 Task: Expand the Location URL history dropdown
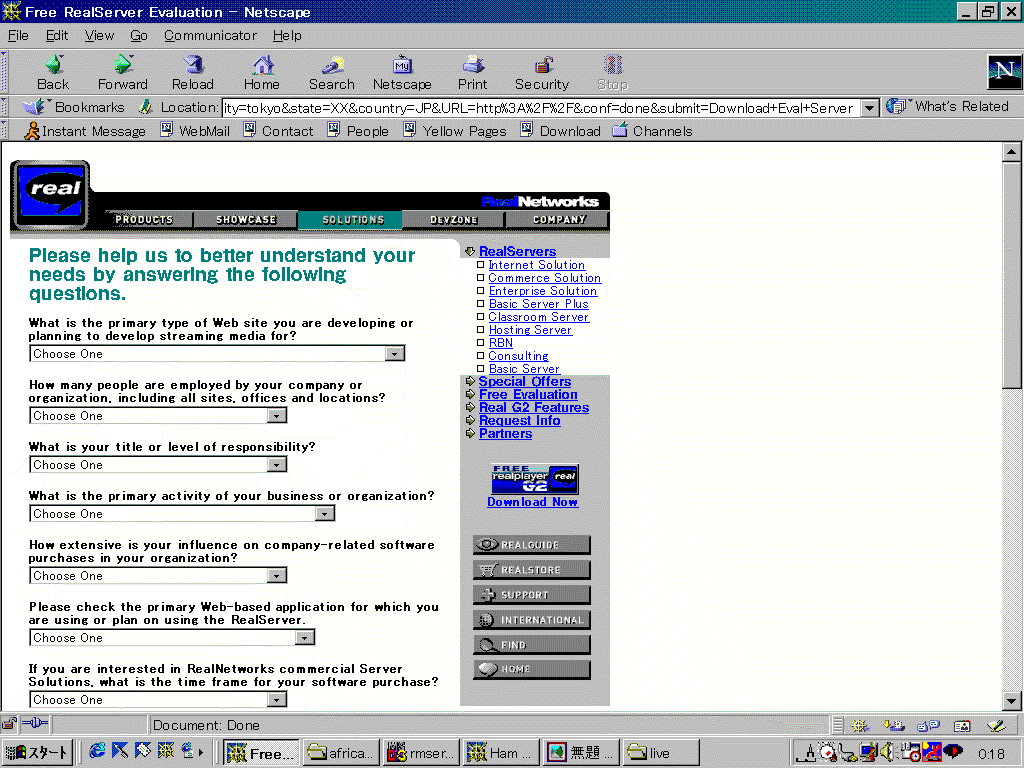[869, 108]
